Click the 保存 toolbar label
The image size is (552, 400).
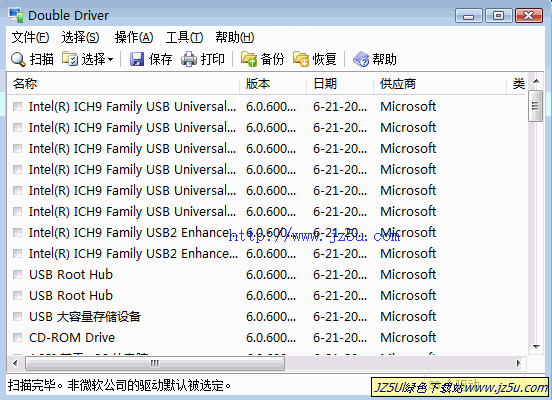(x=161, y=59)
